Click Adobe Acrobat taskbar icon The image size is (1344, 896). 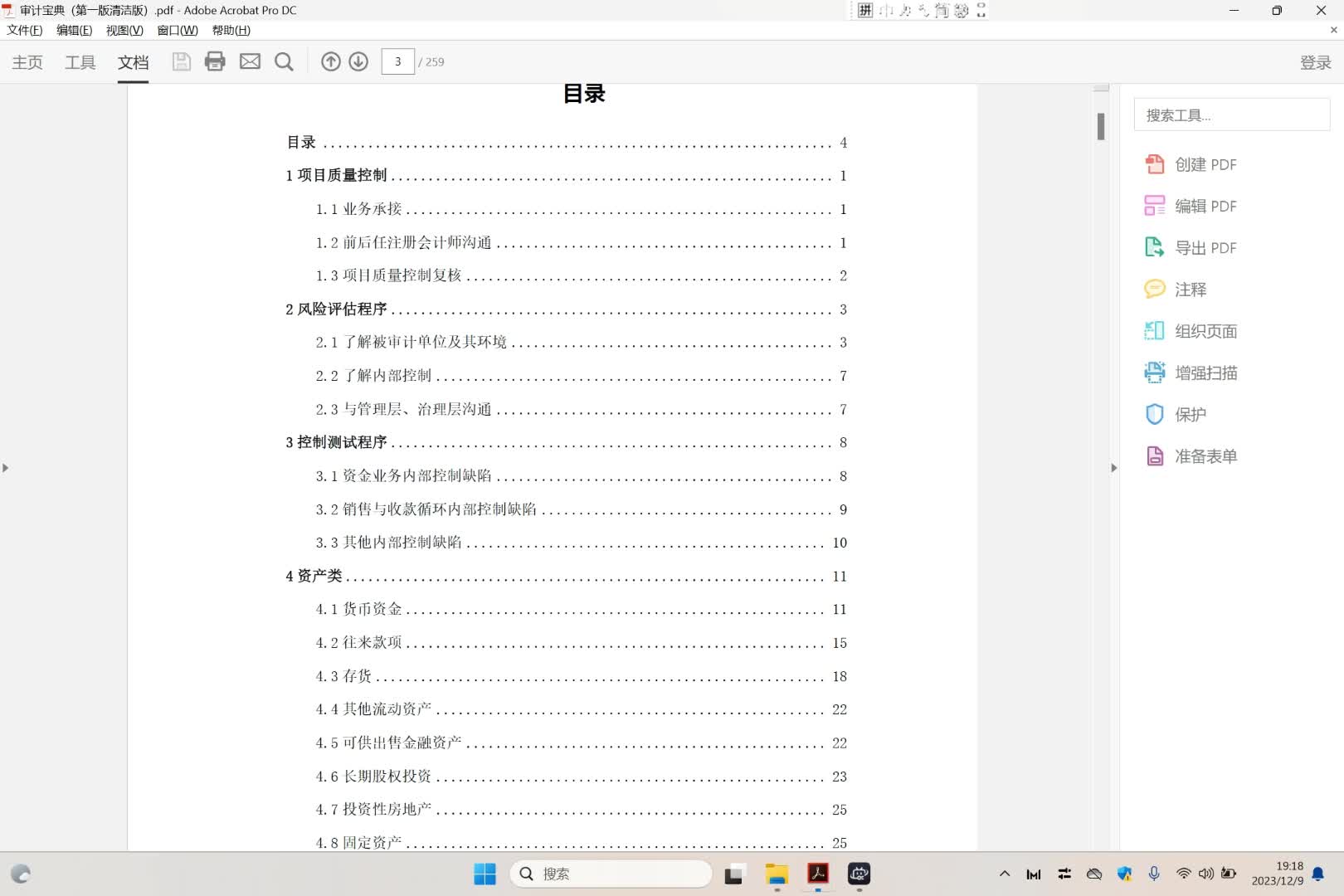[x=818, y=874]
